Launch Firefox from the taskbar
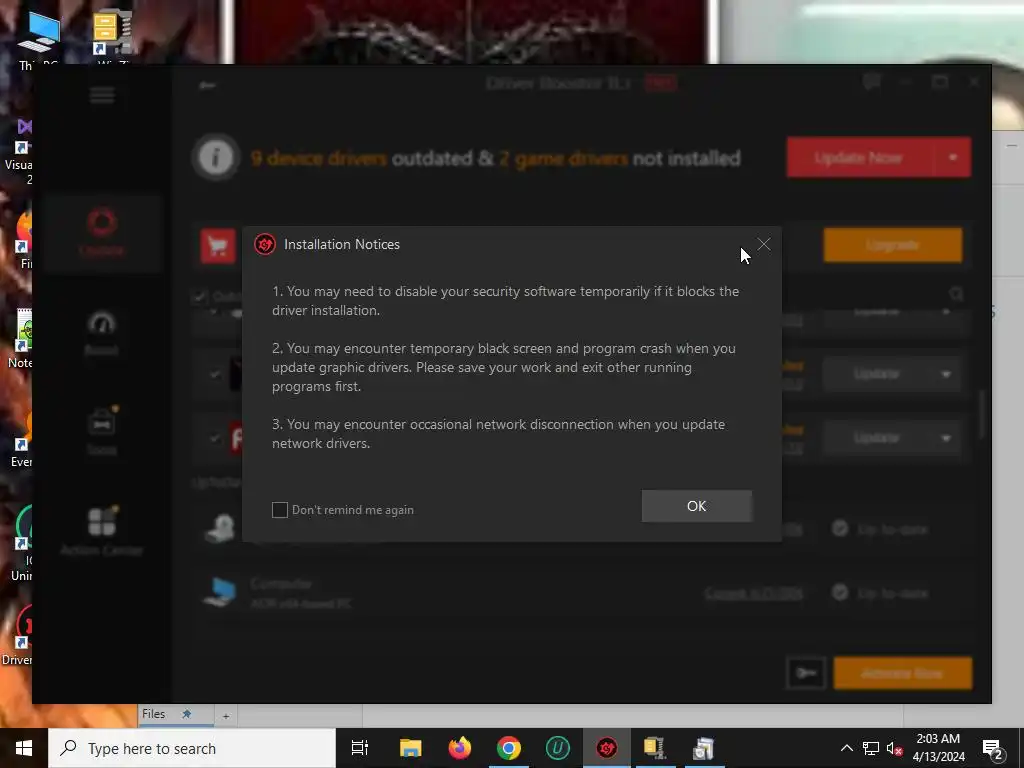 coord(460,748)
